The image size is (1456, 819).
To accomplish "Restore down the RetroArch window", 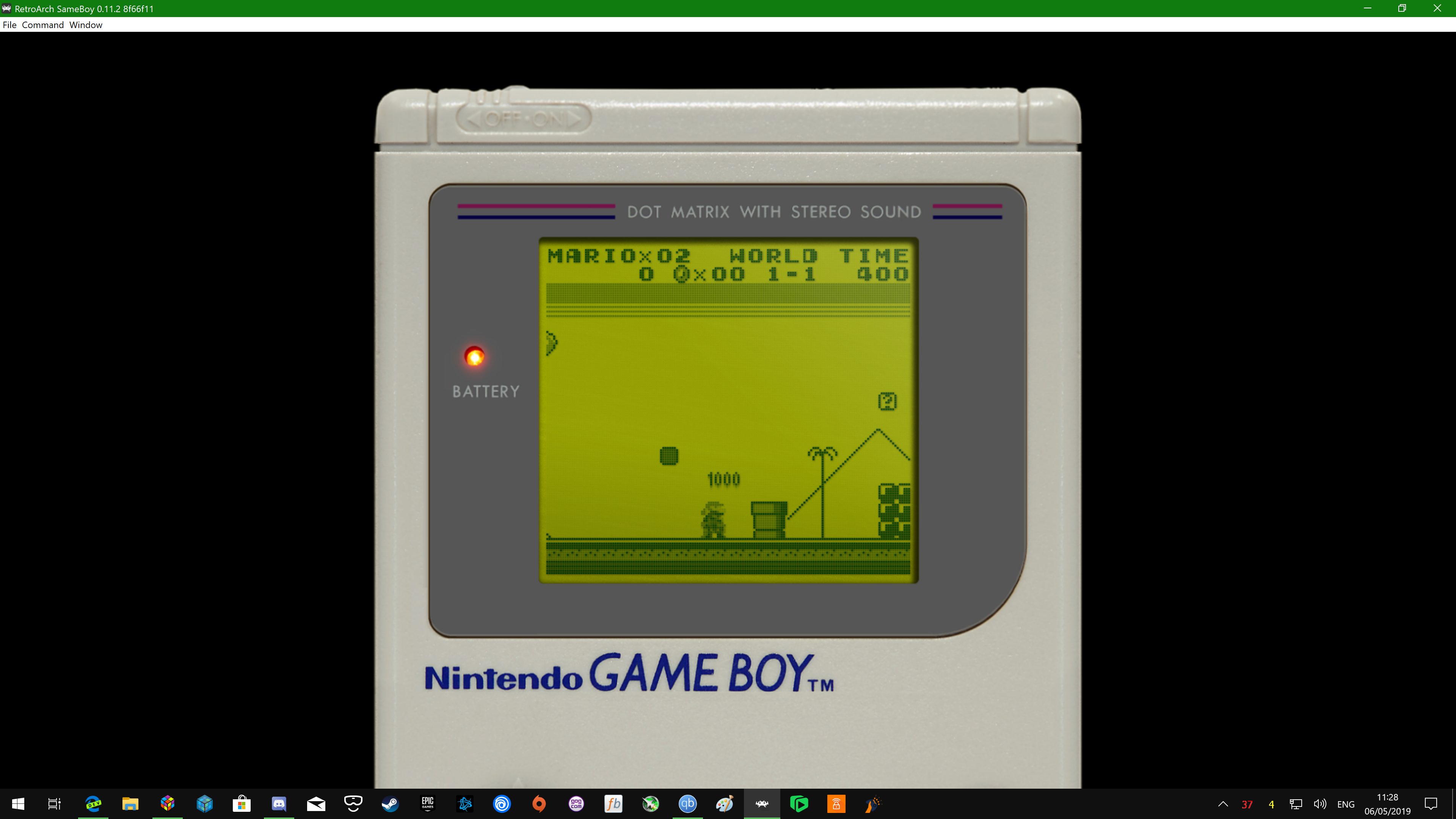I will pyautogui.click(x=1402, y=8).
